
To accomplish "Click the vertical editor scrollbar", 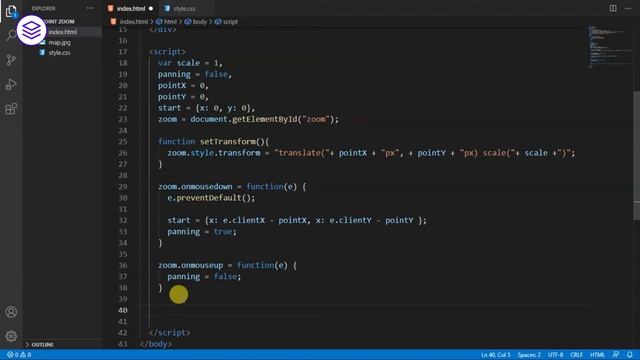I will click(636, 155).
